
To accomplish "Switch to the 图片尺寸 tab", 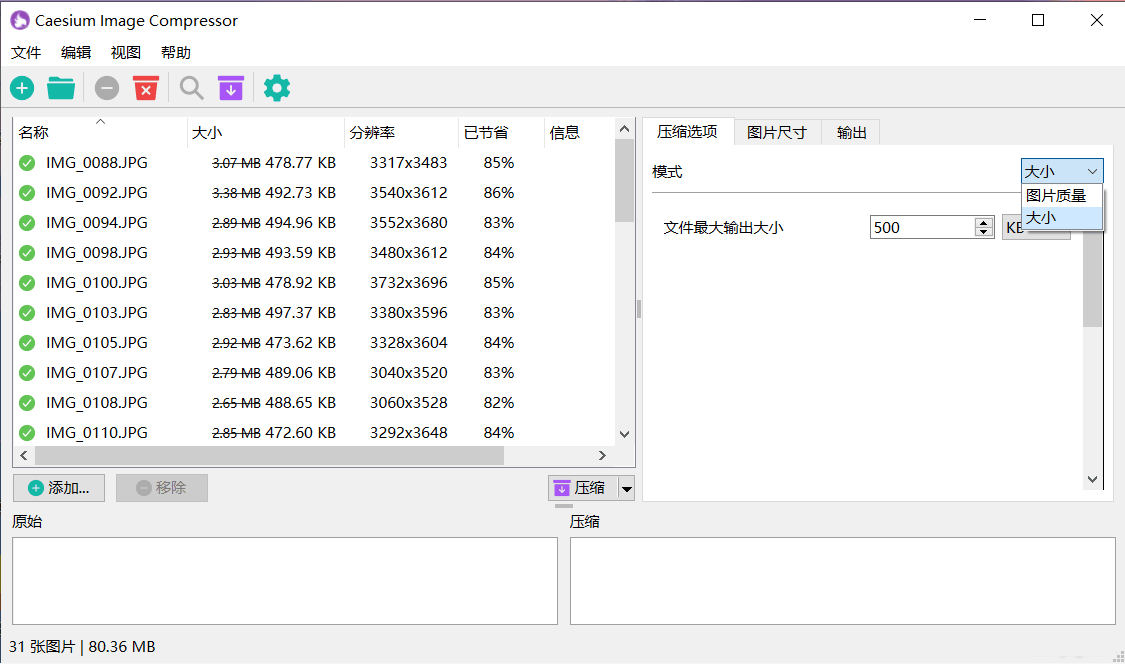I will (x=776, y=132).
